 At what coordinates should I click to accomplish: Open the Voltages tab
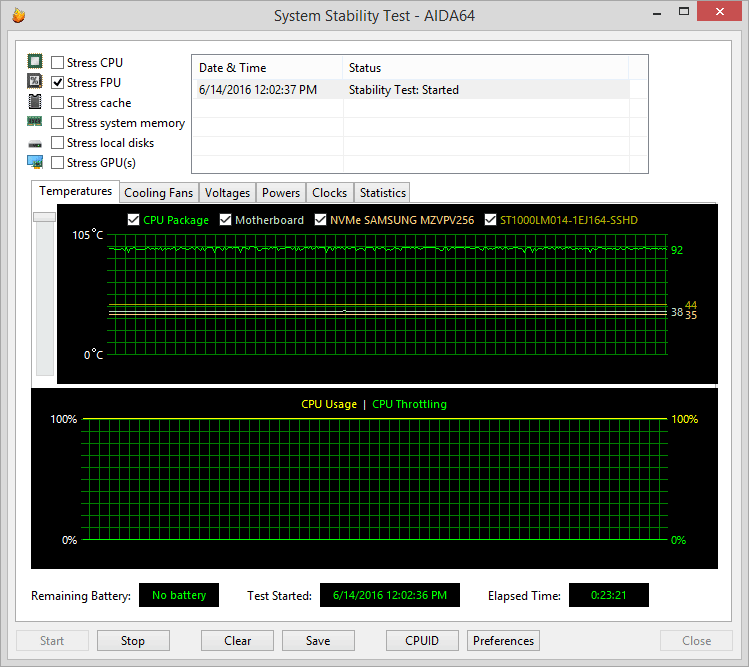point(227,193)
